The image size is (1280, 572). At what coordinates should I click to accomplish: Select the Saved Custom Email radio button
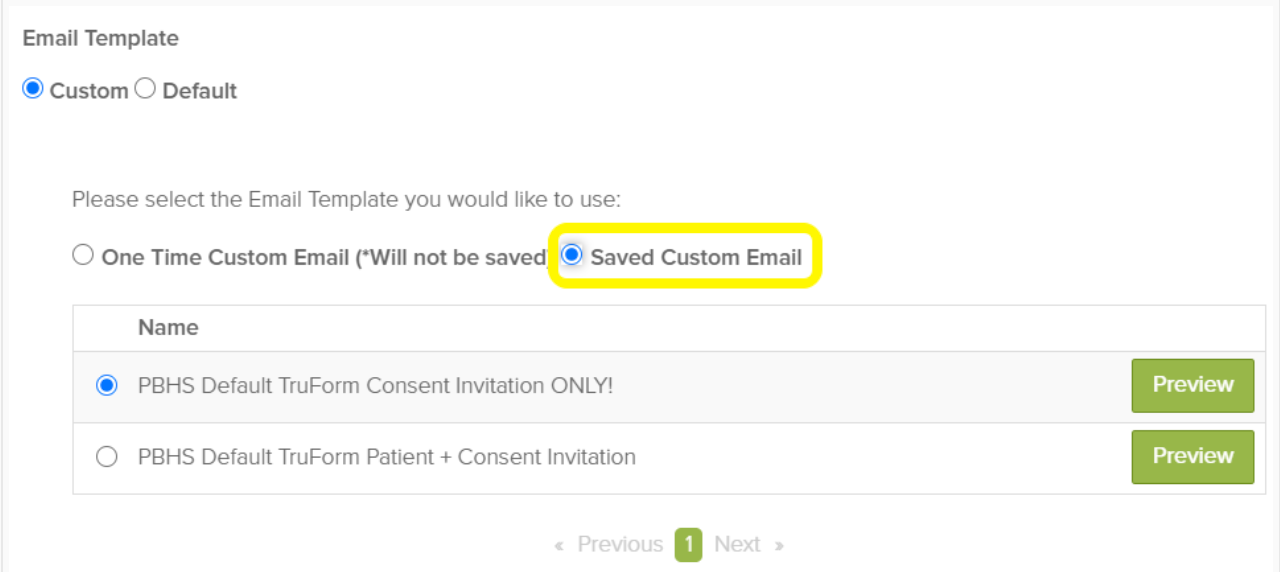tap(572, 255)
